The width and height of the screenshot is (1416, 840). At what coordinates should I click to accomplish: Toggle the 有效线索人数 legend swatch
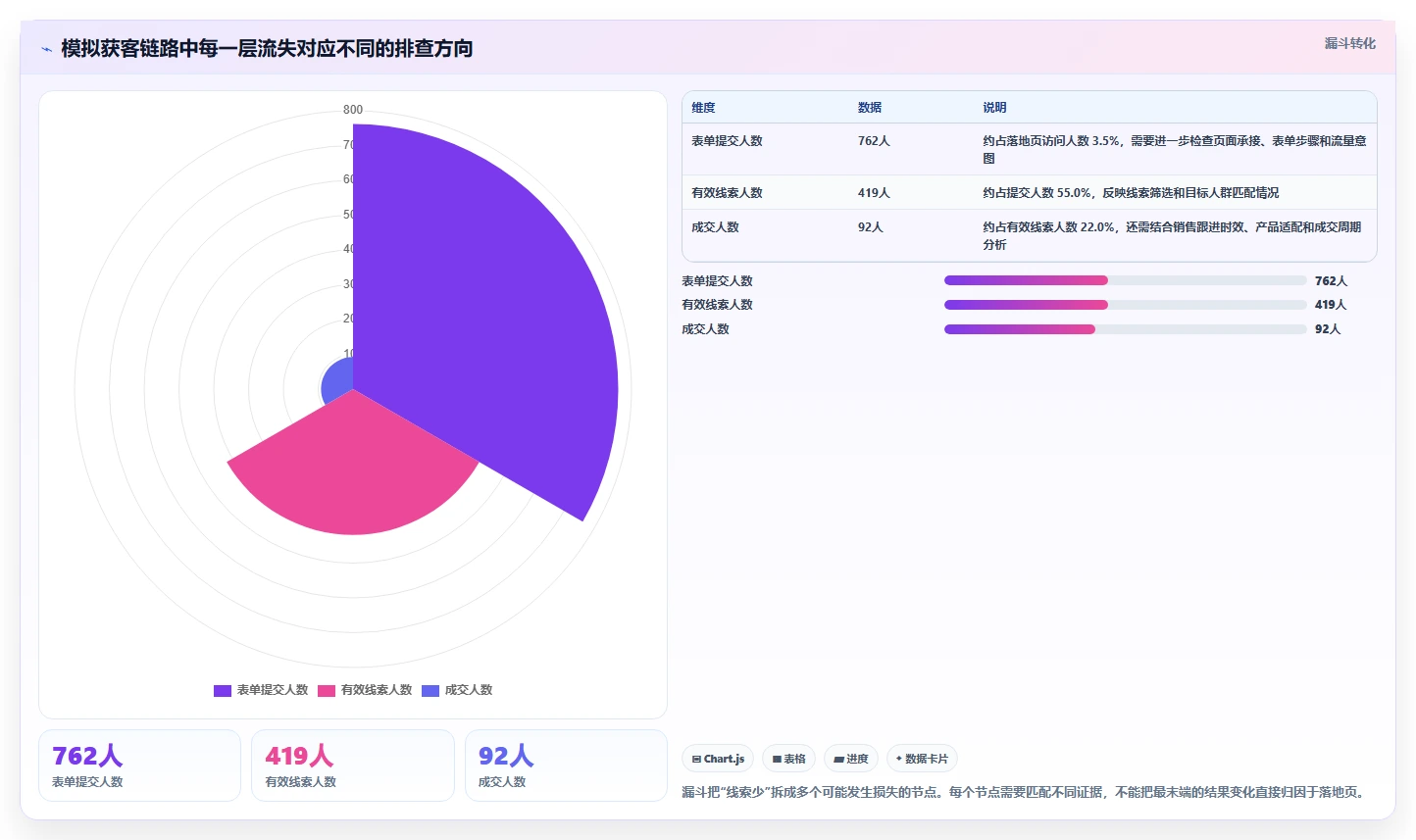[327, 690]
